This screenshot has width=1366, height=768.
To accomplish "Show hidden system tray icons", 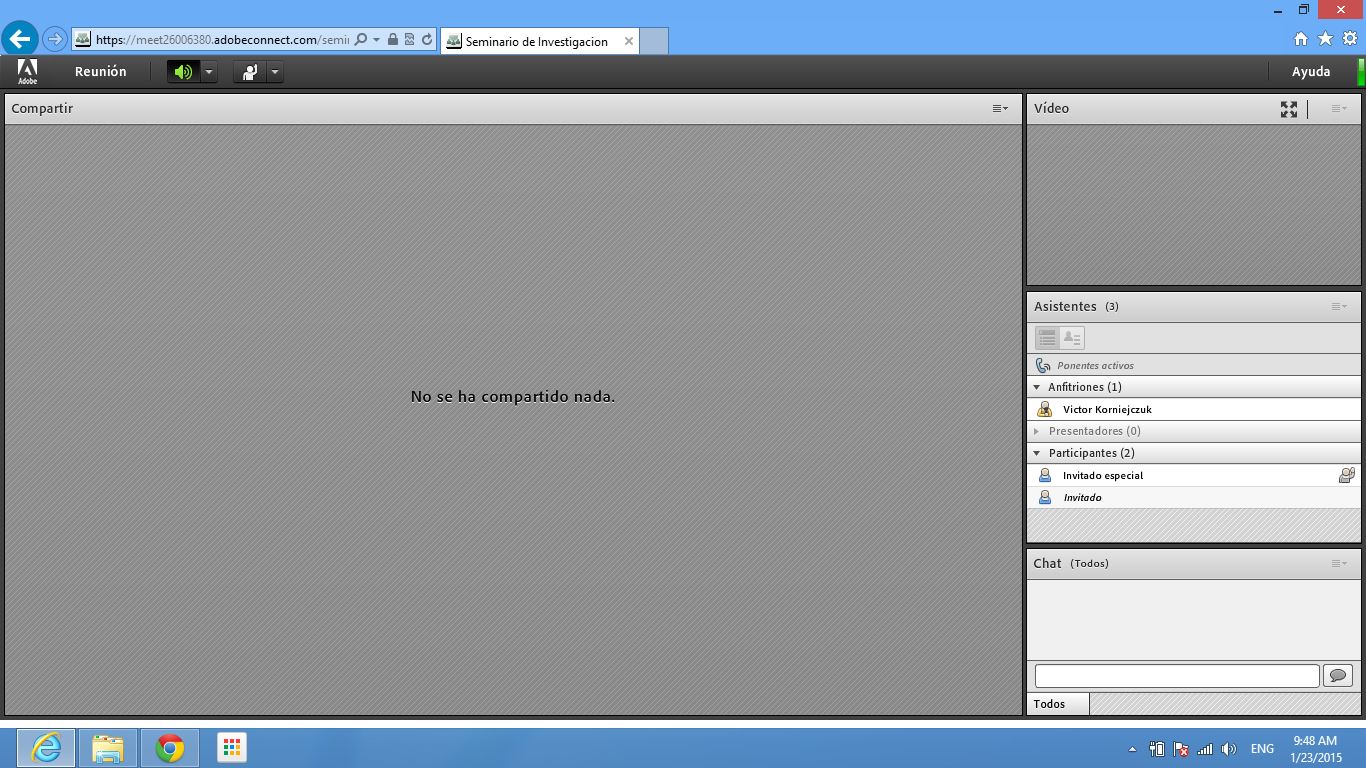I will 1132,749.
